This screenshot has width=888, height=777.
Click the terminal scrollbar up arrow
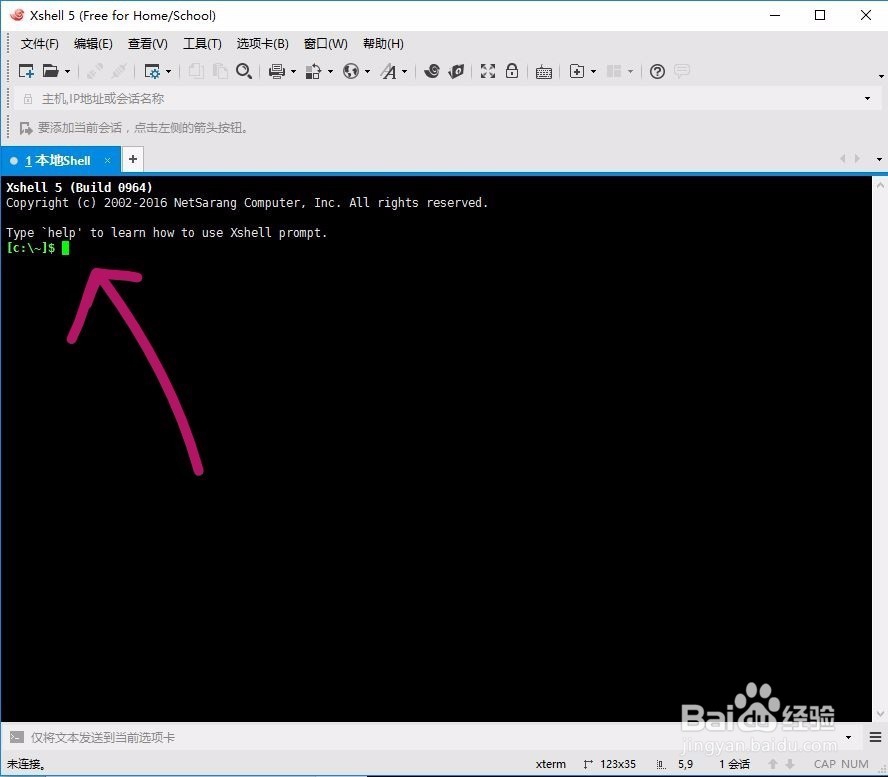(x=880, y=185)
